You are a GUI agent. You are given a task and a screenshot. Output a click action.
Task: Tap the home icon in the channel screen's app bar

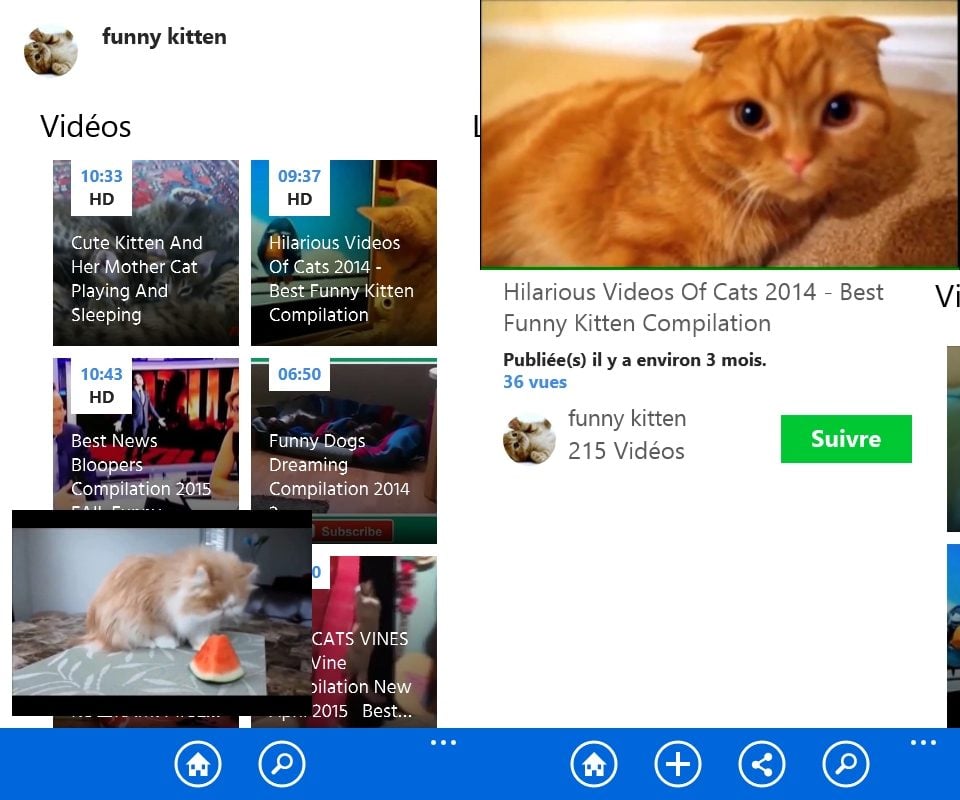coord(198,765)
